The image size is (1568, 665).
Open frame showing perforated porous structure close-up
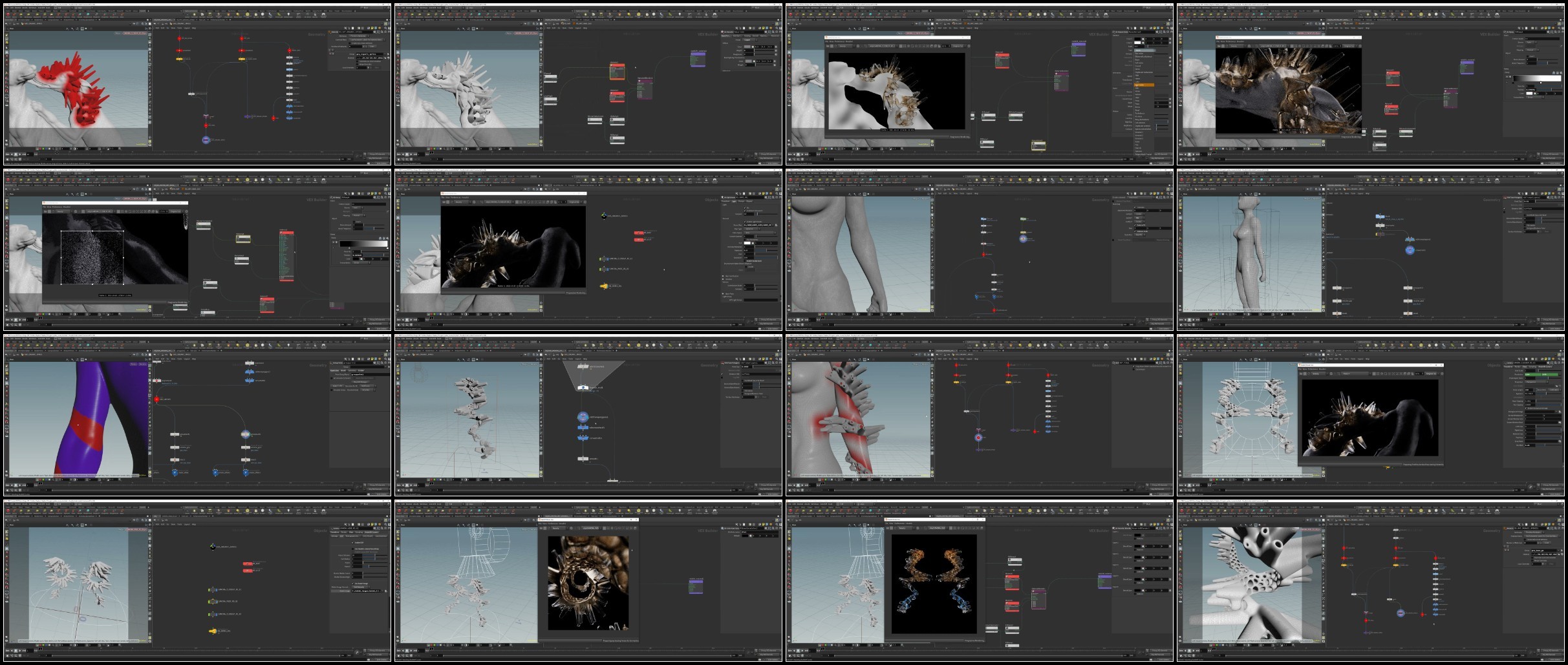point(1371,581)
